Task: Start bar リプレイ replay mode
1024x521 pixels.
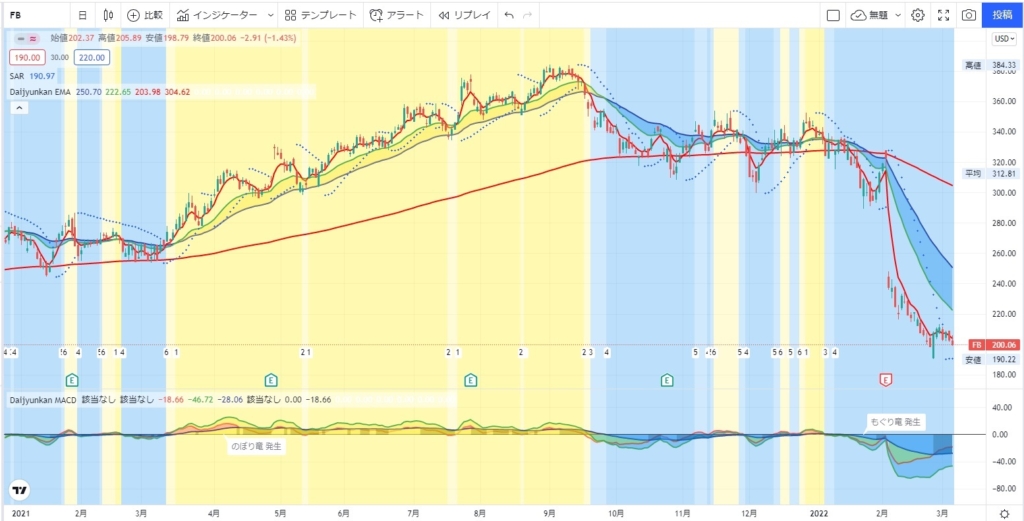Action: [x=464, y=15]
